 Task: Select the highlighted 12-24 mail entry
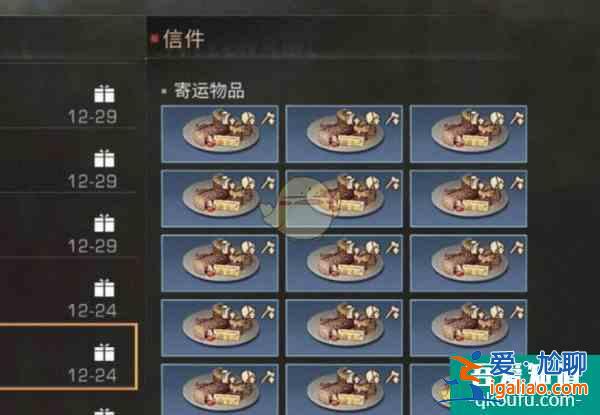pos(68,356)
